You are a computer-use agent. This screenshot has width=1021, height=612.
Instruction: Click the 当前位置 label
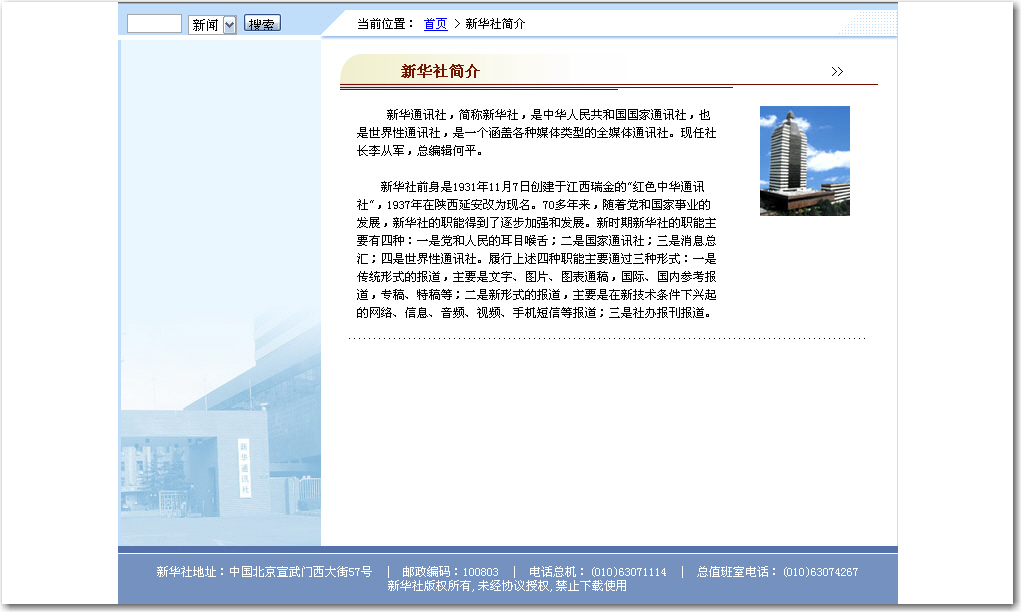(x=385, y=24)
